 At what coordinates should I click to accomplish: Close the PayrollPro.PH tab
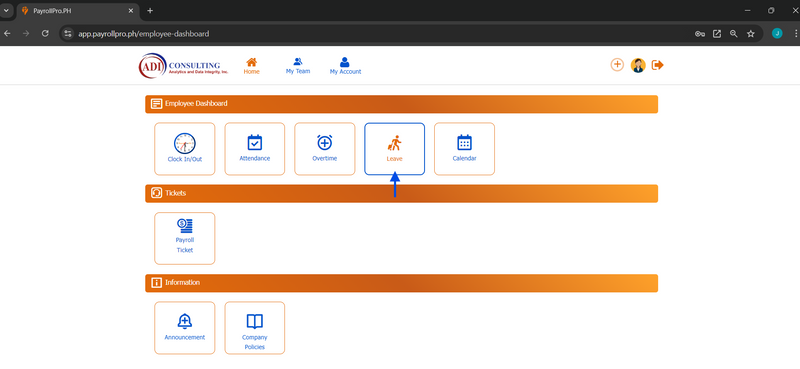click(131, 11)
